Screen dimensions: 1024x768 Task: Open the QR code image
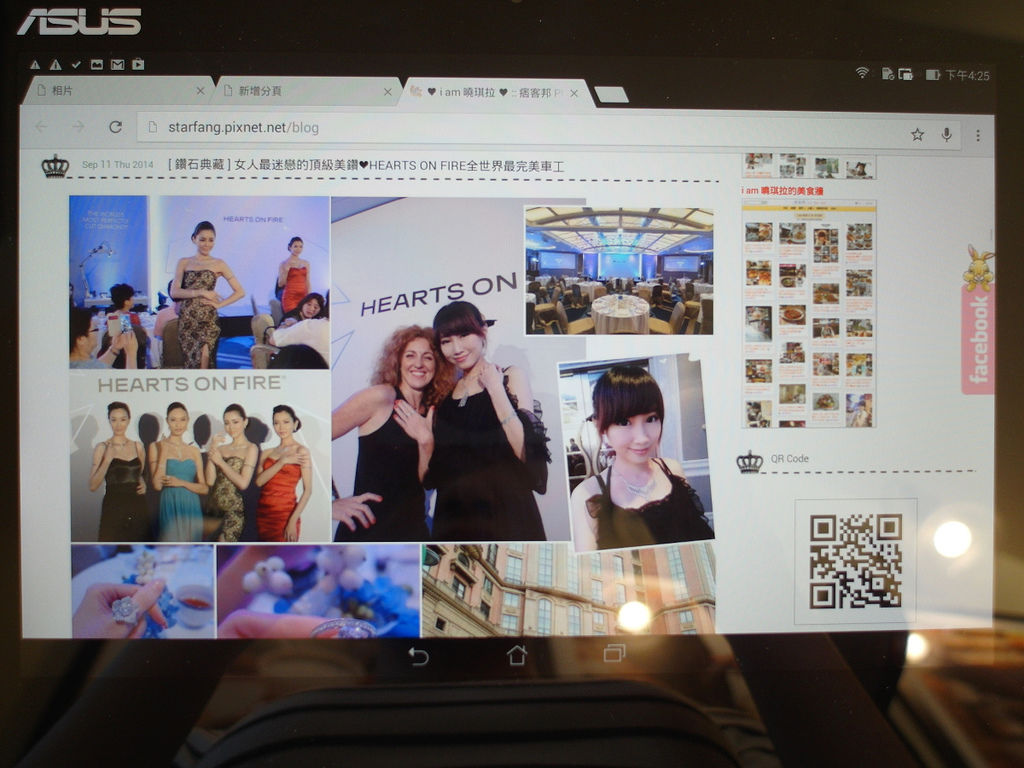point(856,560)
